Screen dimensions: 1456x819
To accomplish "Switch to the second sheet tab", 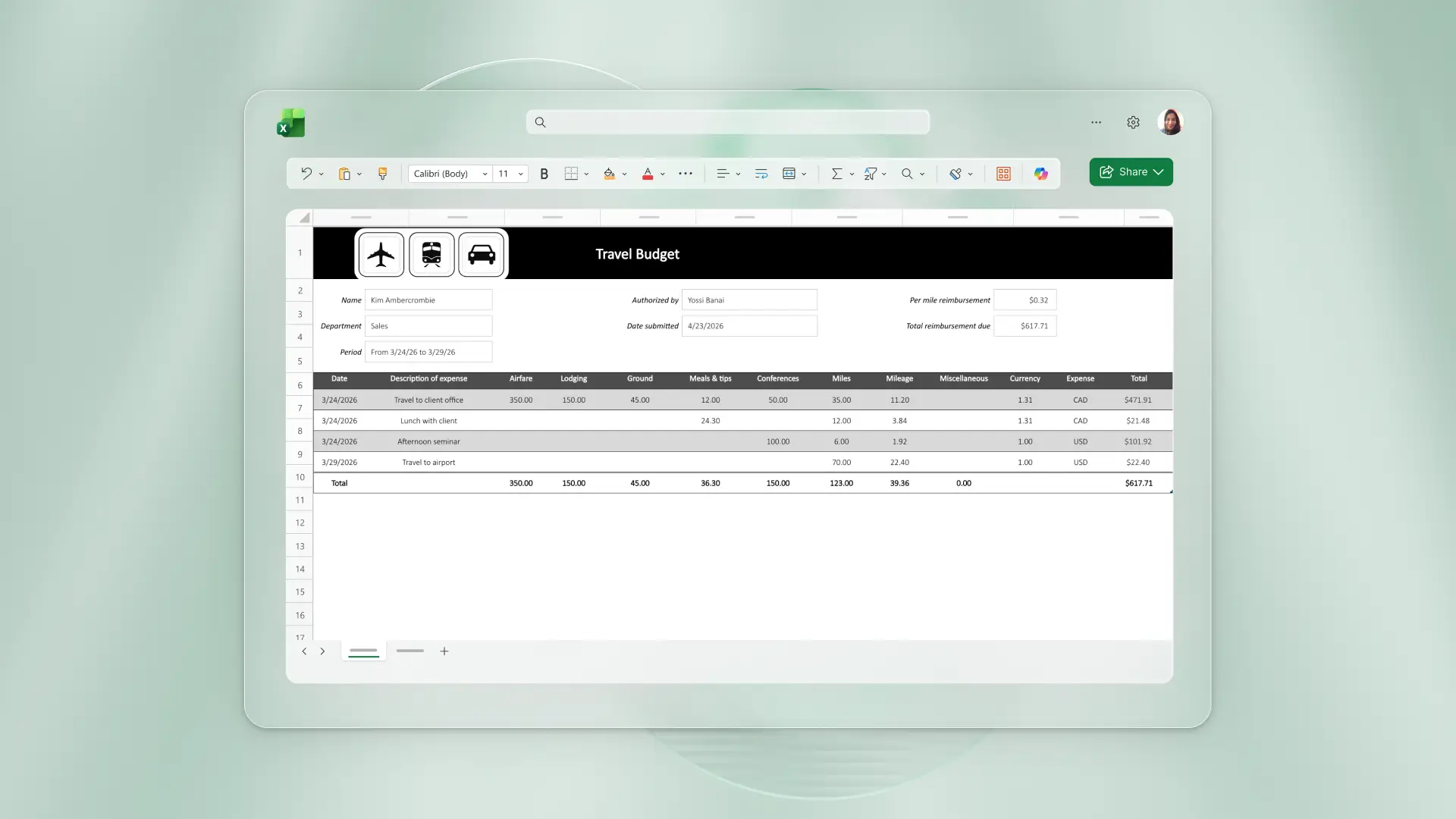I will click(x=409, y=651).
